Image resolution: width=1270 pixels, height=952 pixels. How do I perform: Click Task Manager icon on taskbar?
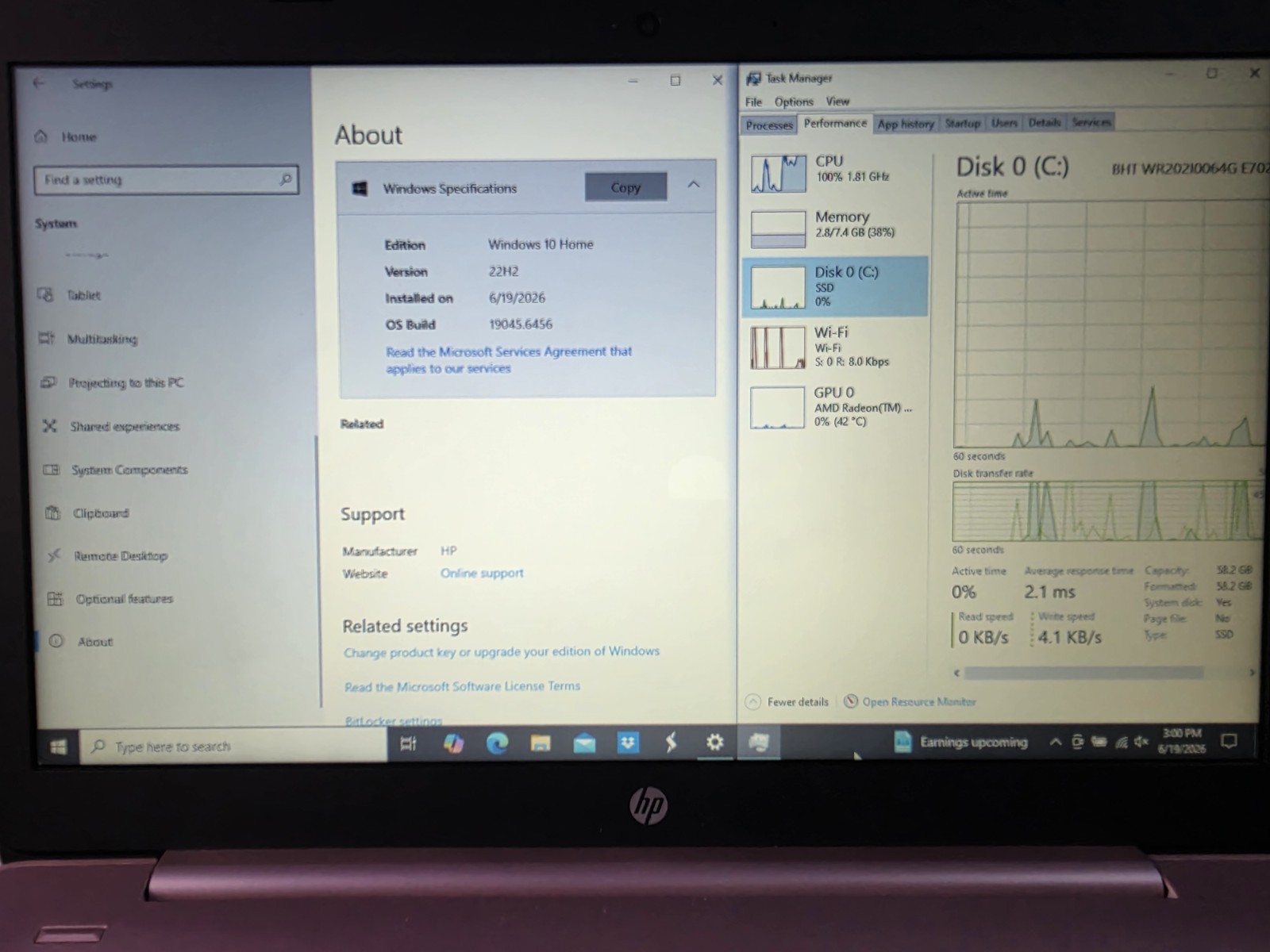759,743
